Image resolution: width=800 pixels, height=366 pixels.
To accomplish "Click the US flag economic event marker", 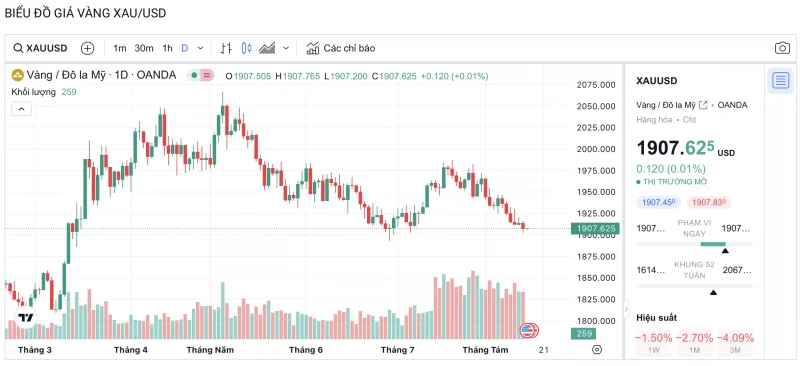I will [529, 330].
